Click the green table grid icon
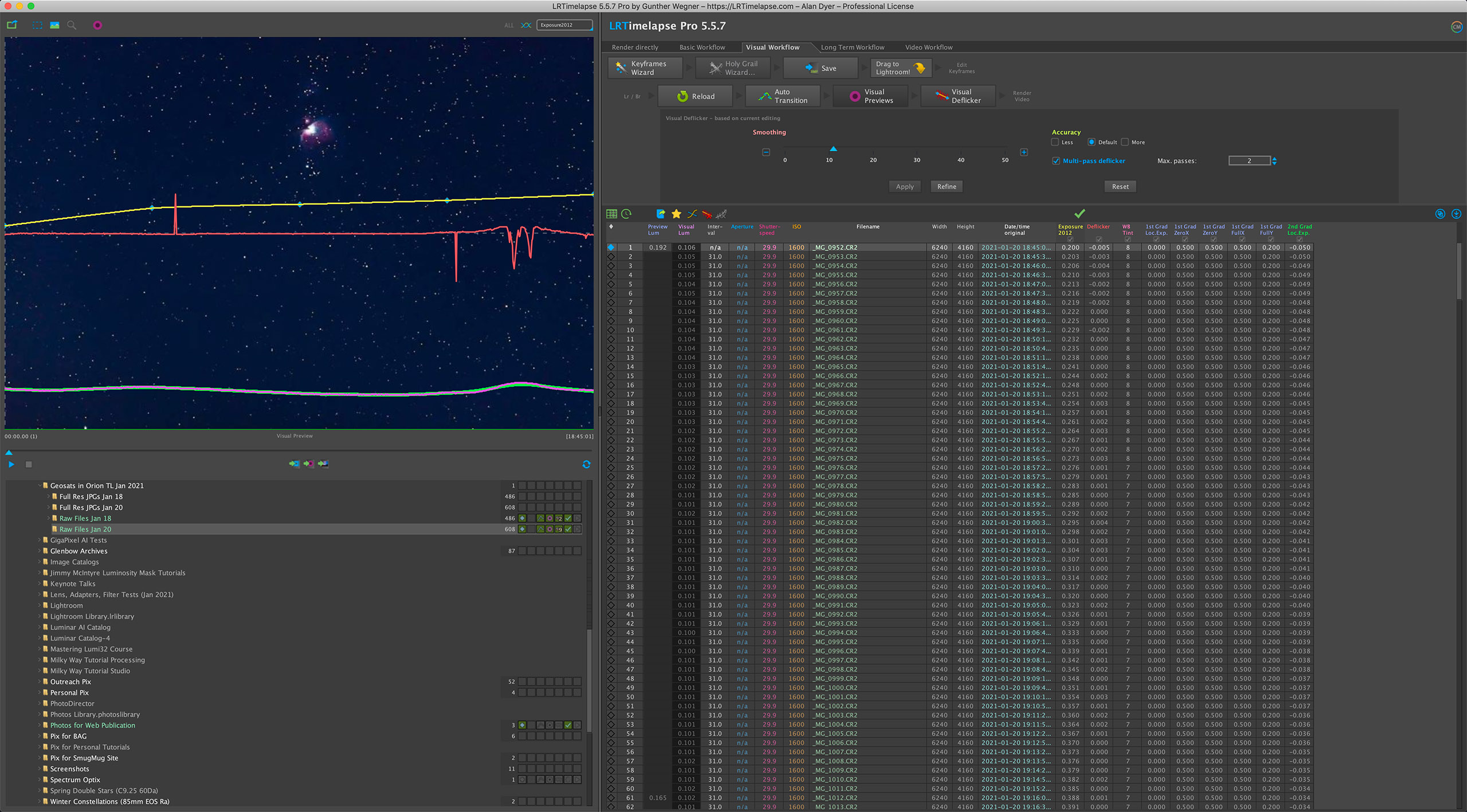This screenshot has width=1467, height=812. (611, 214)
